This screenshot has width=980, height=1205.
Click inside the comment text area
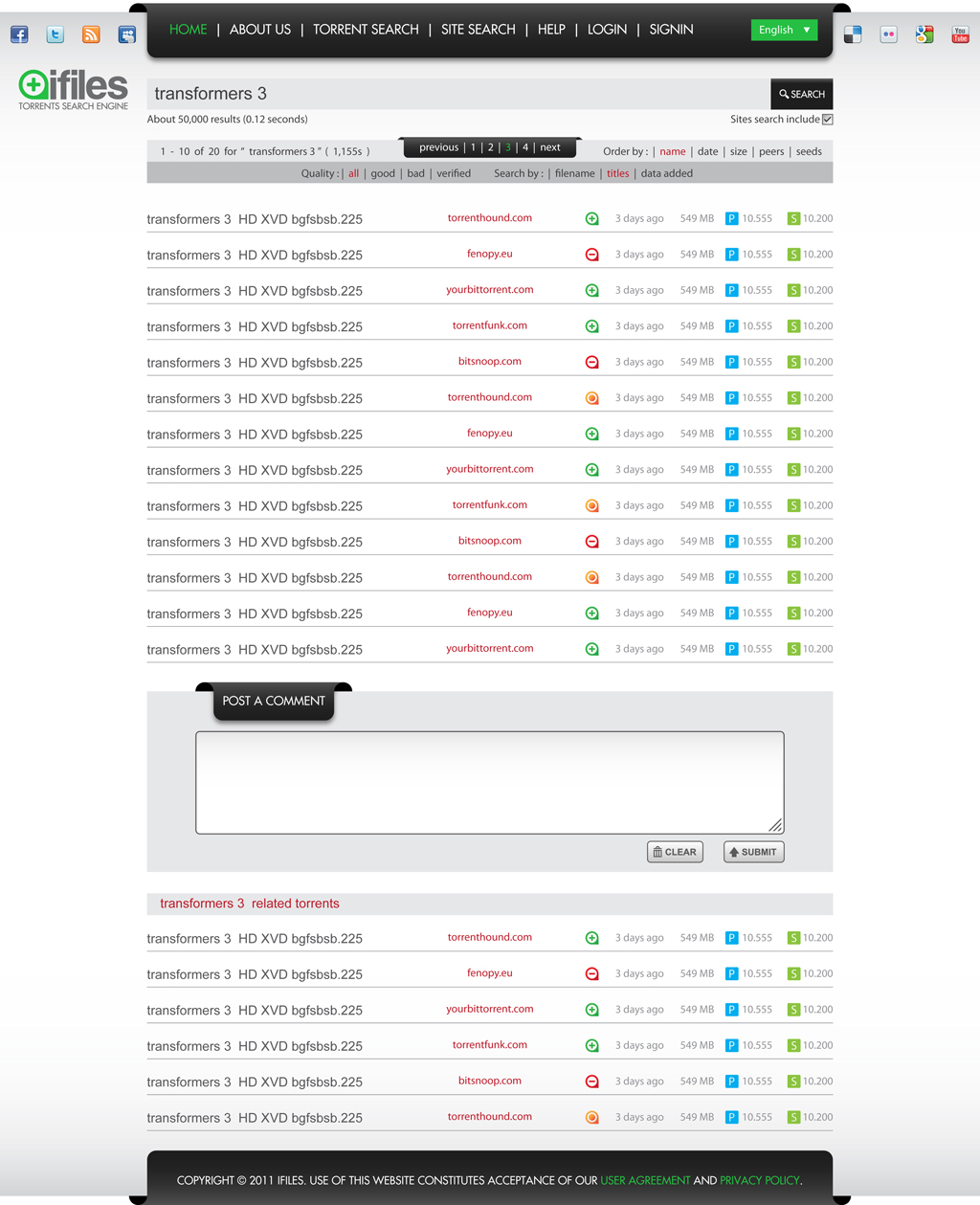(490, 783)
